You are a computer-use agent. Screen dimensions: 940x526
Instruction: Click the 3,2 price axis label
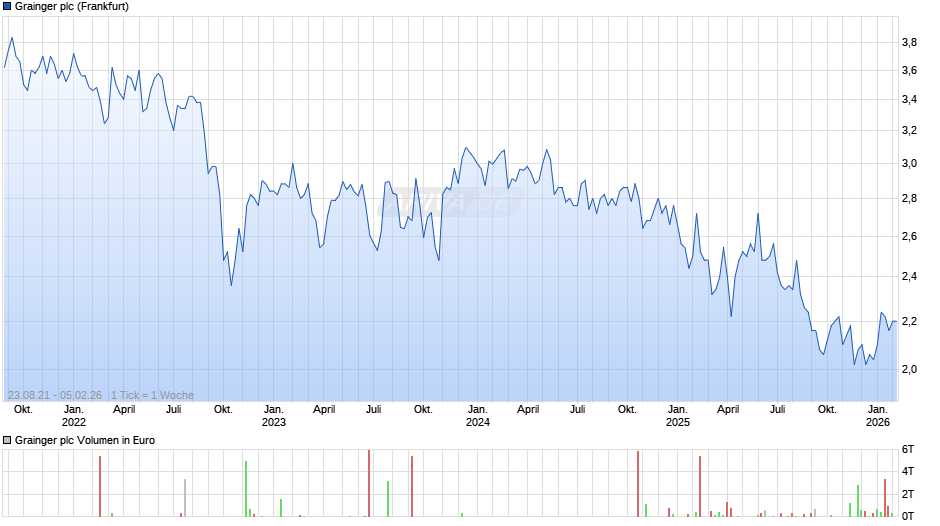[909, 131]
